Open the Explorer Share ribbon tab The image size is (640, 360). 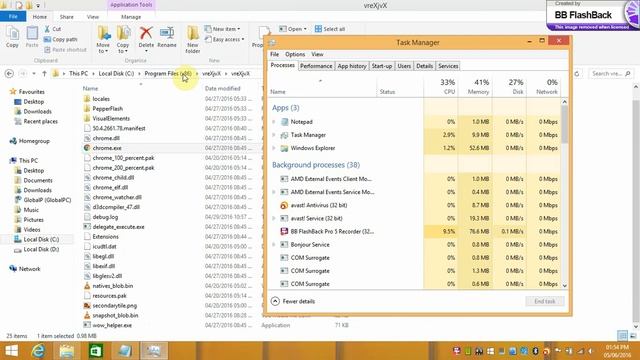(x=67, y=17)
